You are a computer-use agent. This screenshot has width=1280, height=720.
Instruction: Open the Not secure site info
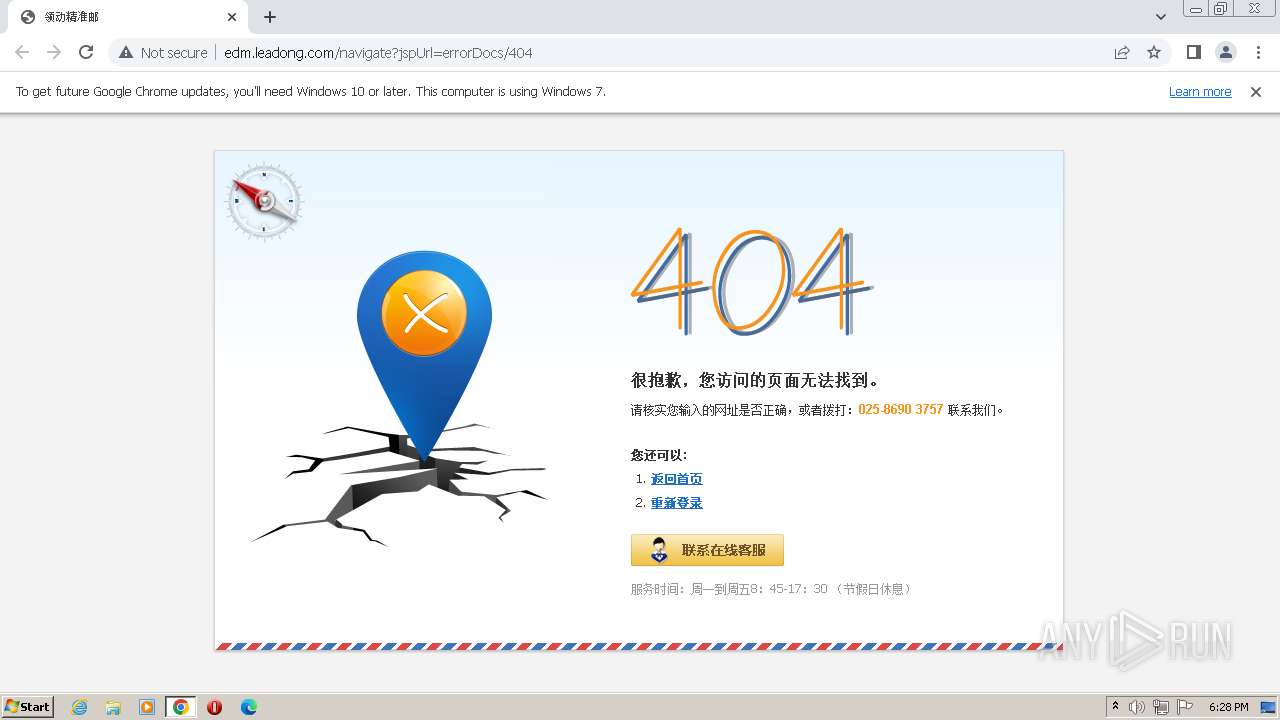tap(163, 52)
